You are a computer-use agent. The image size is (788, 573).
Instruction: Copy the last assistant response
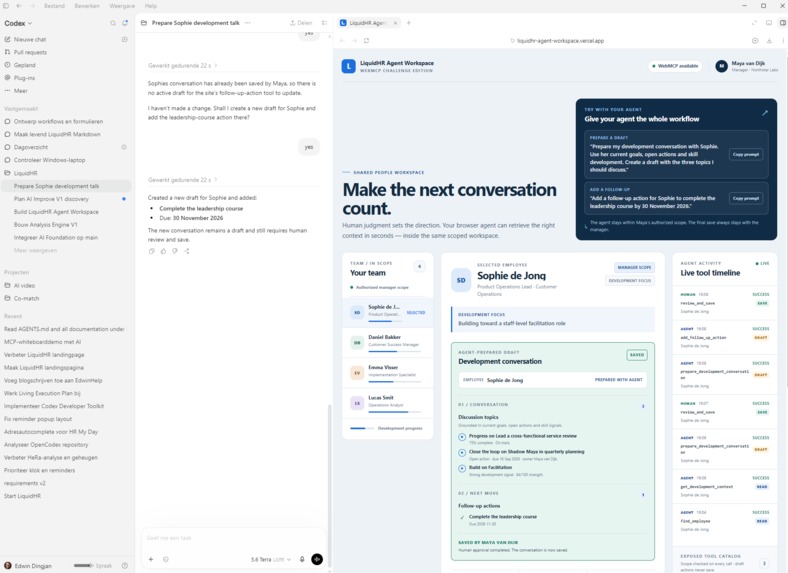tap(152, 251)
